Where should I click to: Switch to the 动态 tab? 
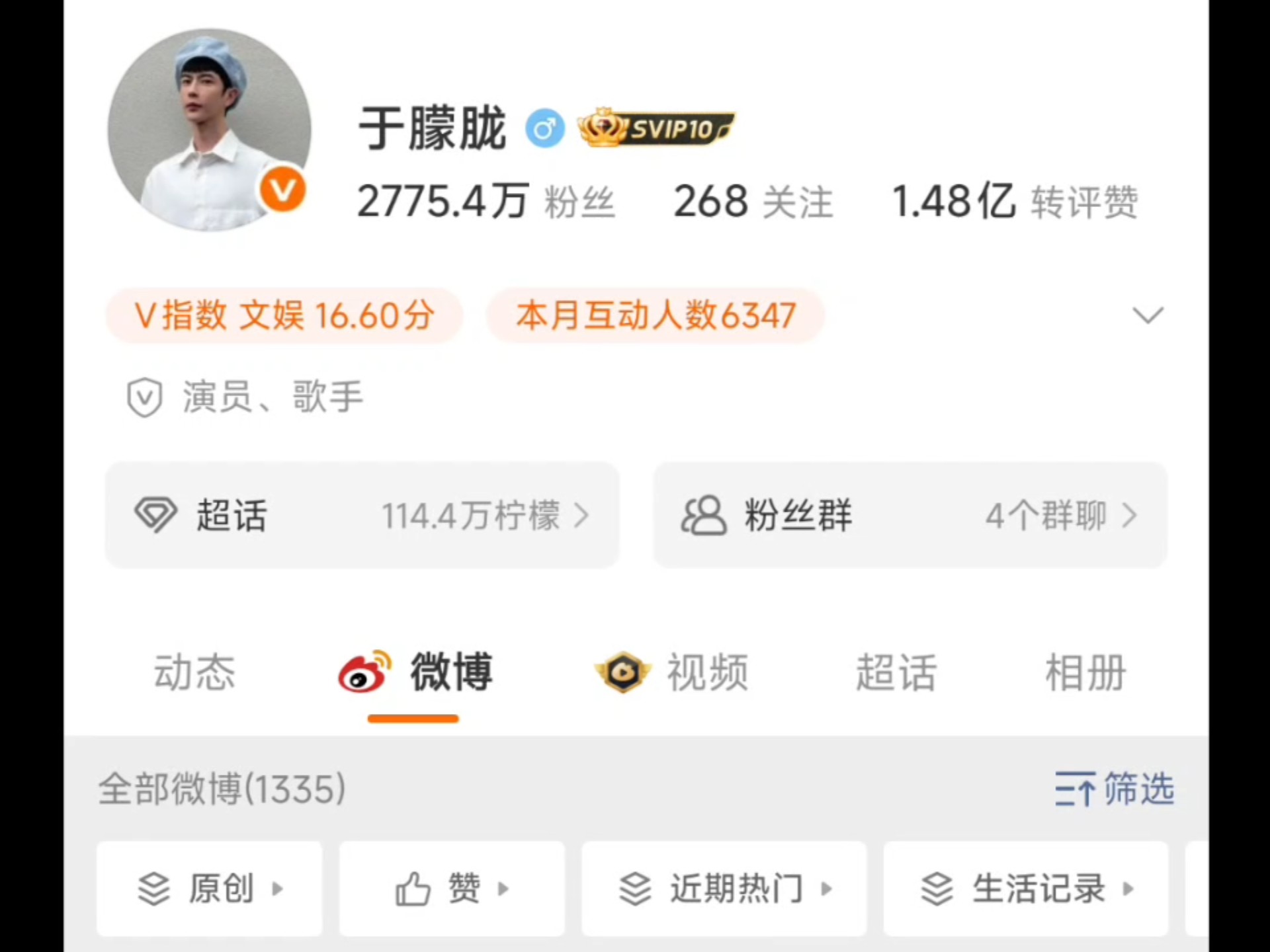194,672
